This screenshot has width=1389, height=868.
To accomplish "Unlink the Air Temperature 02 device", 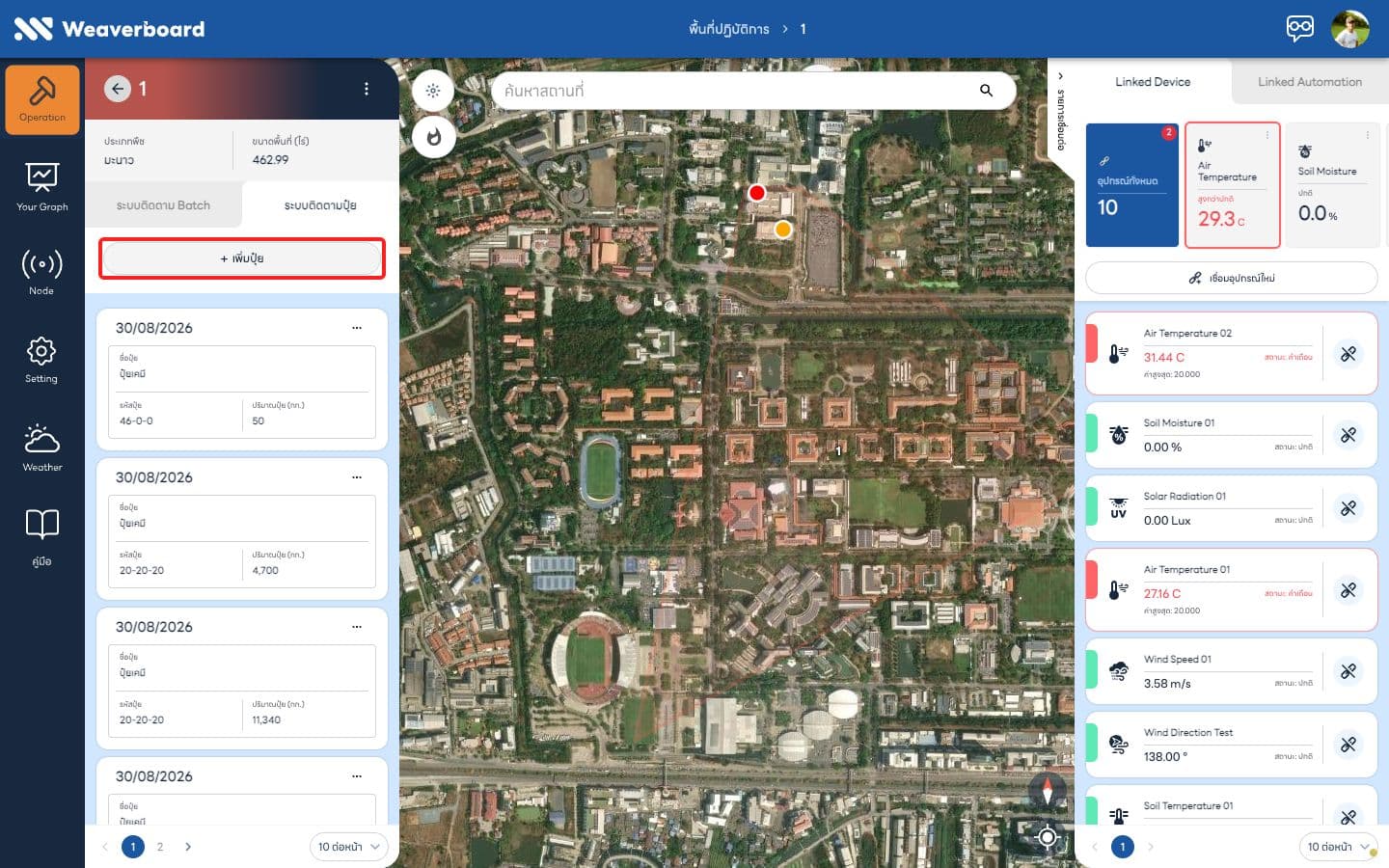I will click(x=1348, y=354).
